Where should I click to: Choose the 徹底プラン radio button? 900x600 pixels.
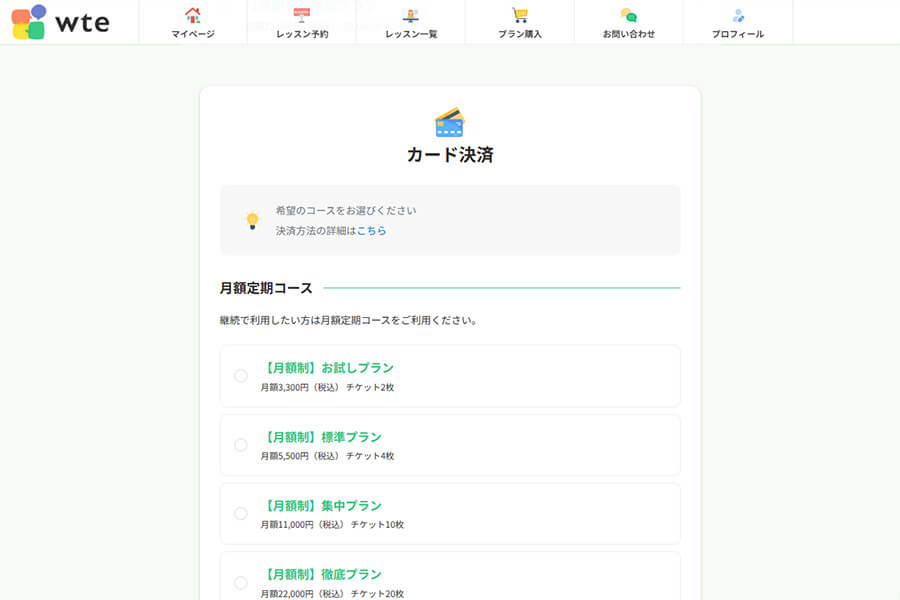[240, 582]
